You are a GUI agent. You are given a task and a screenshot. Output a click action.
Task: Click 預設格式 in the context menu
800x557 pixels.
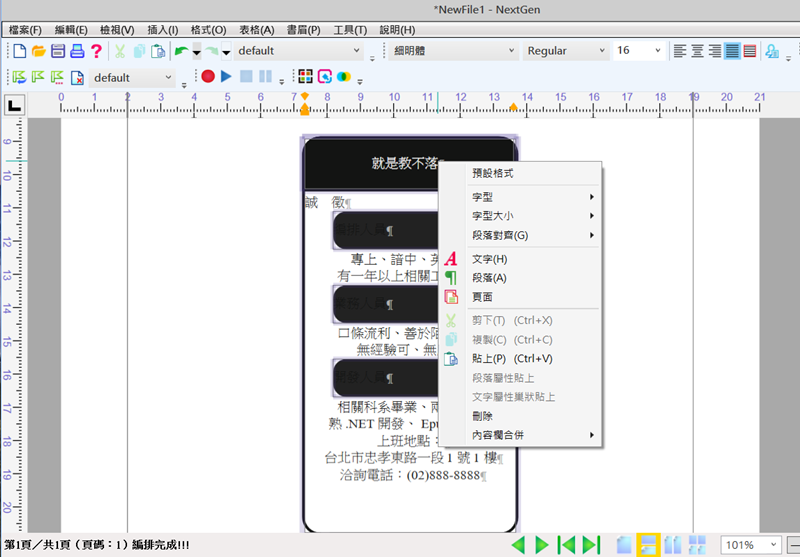[492, 173]
